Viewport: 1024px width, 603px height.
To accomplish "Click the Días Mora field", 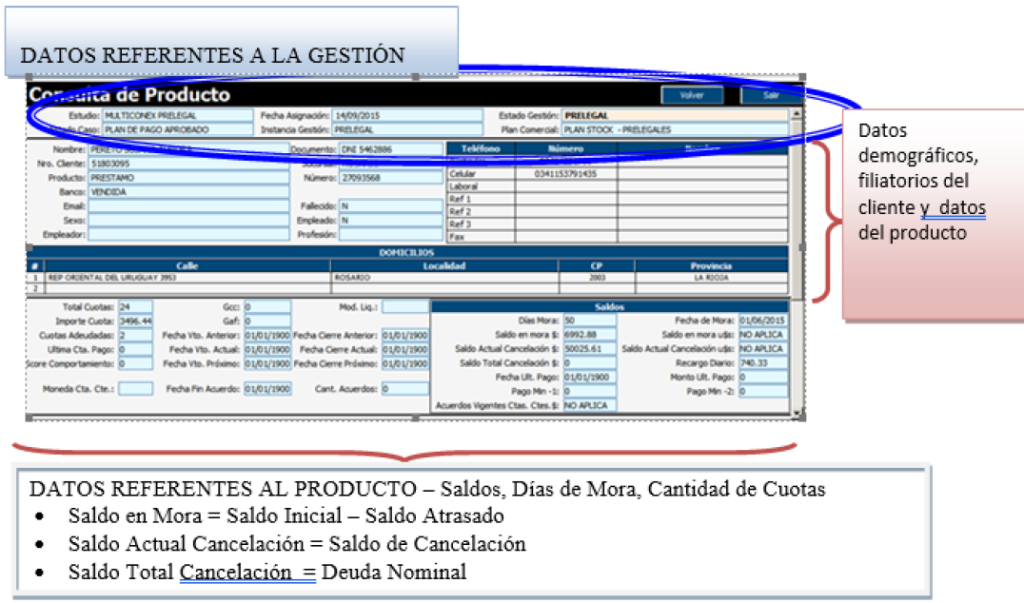I will click(x=589, y=320).
